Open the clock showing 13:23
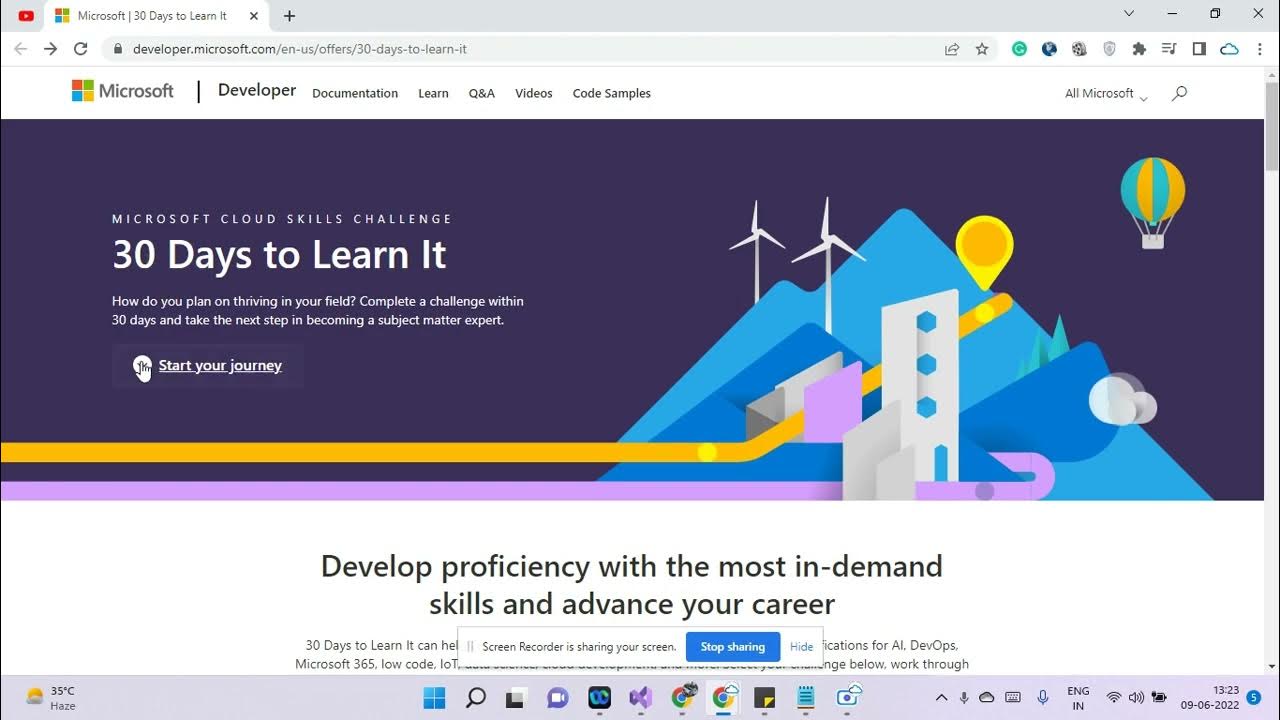This screenshot has height=720, width=1280. (x=1210, y=698)
